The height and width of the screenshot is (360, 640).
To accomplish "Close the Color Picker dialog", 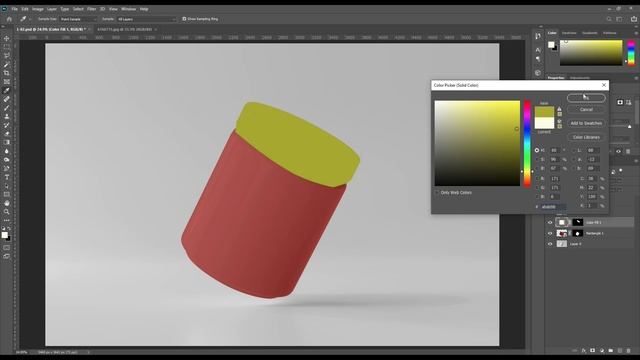I will 604,85.
